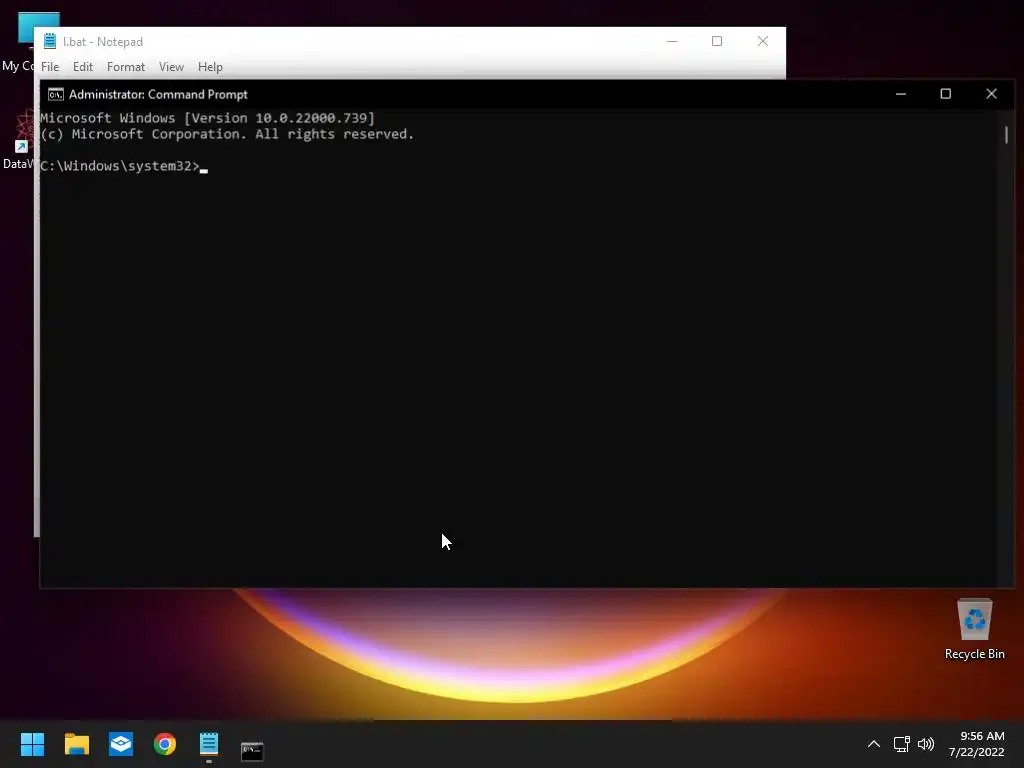Open the Notepad File menu
1024x768 pixels.
point(50,67)
